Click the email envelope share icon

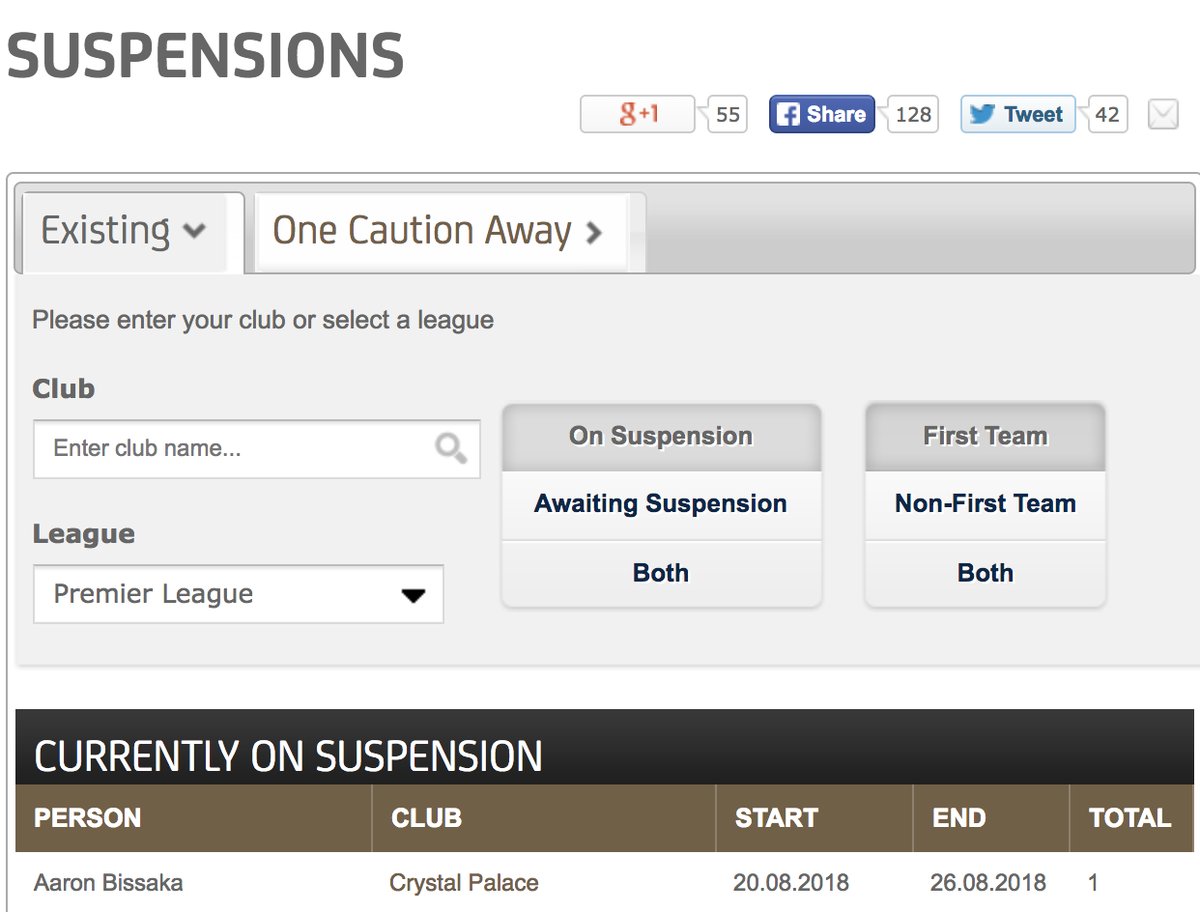click(x=1162, y=115)
